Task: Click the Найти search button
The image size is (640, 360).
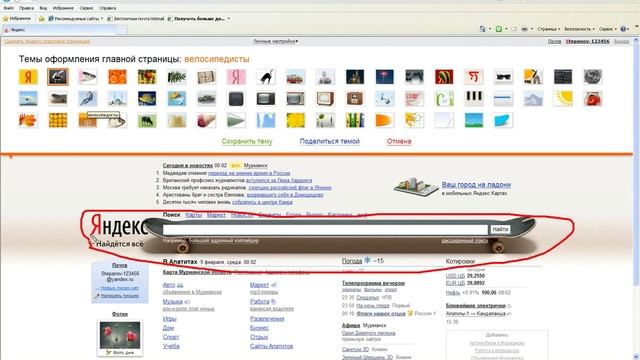Action: pos(500,229)
